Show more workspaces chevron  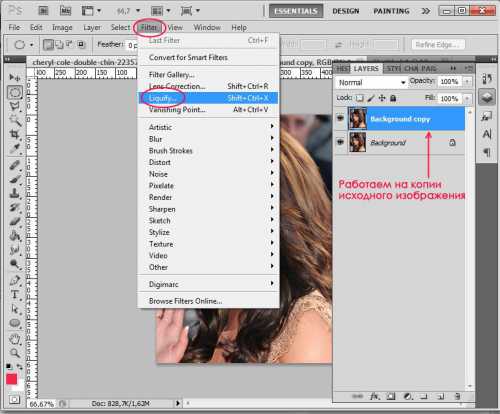[426, 11]
